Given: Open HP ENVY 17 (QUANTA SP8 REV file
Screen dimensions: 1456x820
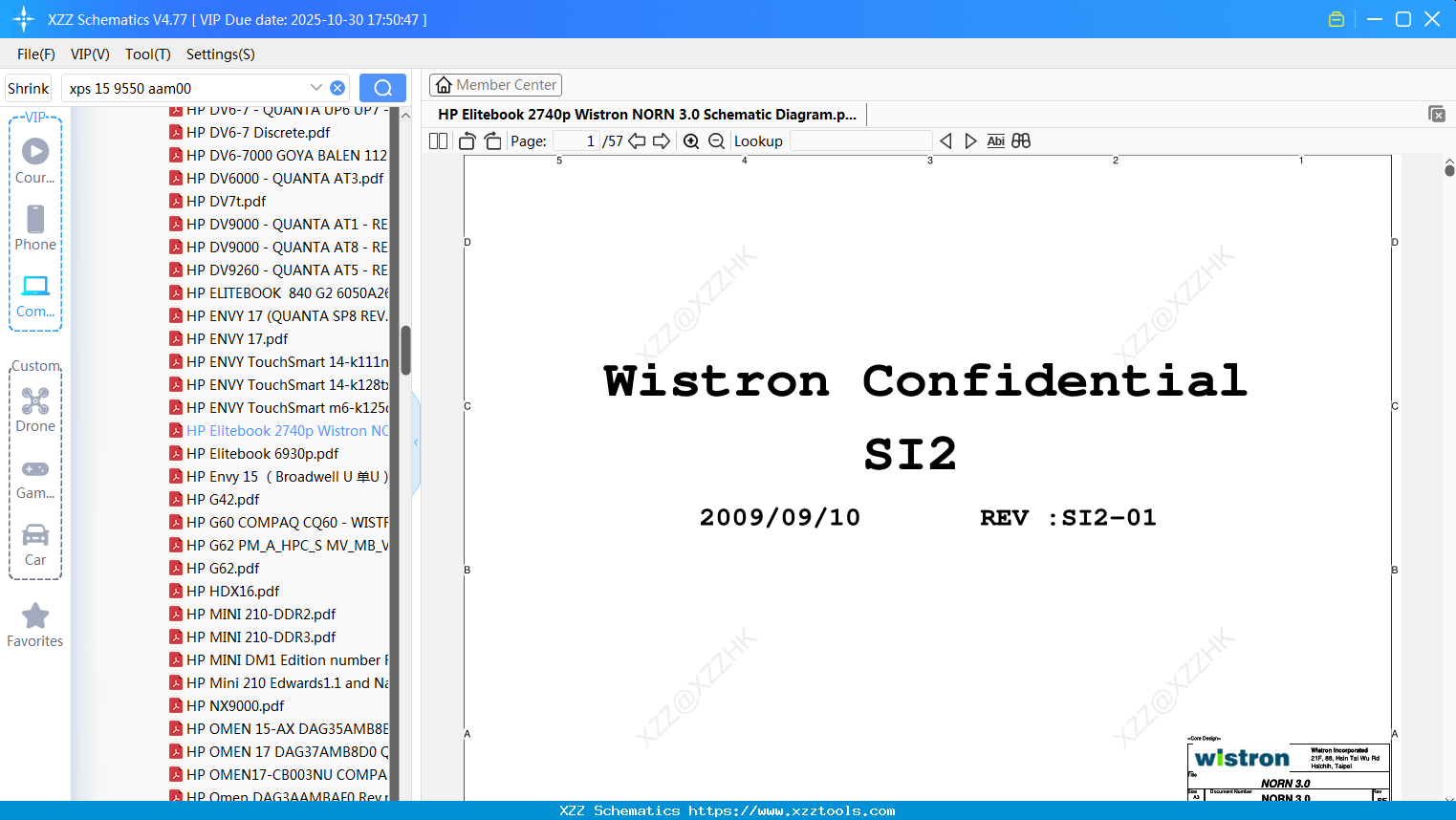Looking at the screenshot, I should 277,316.
